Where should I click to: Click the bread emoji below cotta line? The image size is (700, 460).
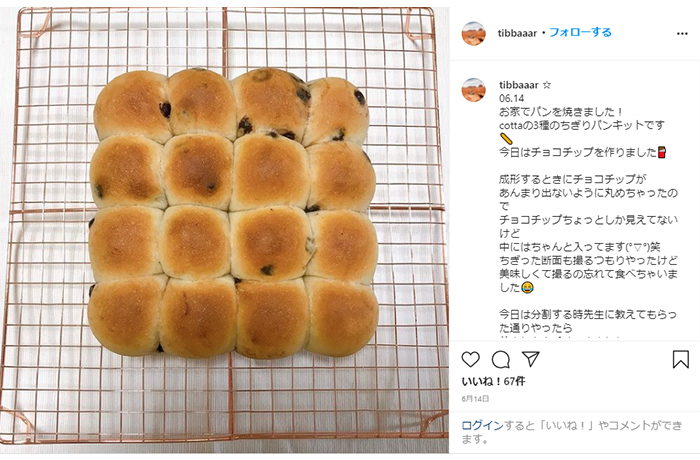505,139
